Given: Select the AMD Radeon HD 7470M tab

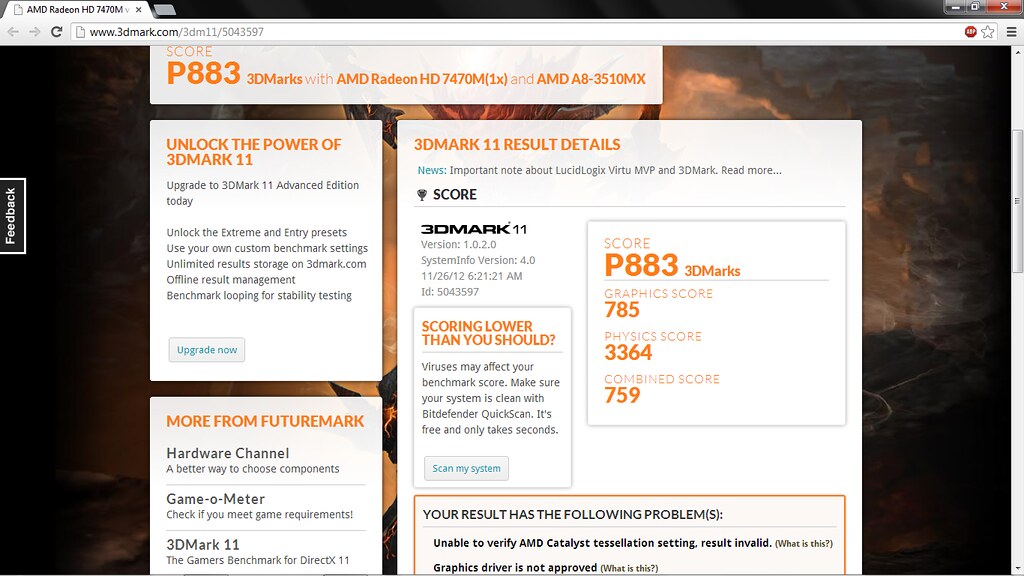Looking at the screenshot, I should click(x=77, y=10).
